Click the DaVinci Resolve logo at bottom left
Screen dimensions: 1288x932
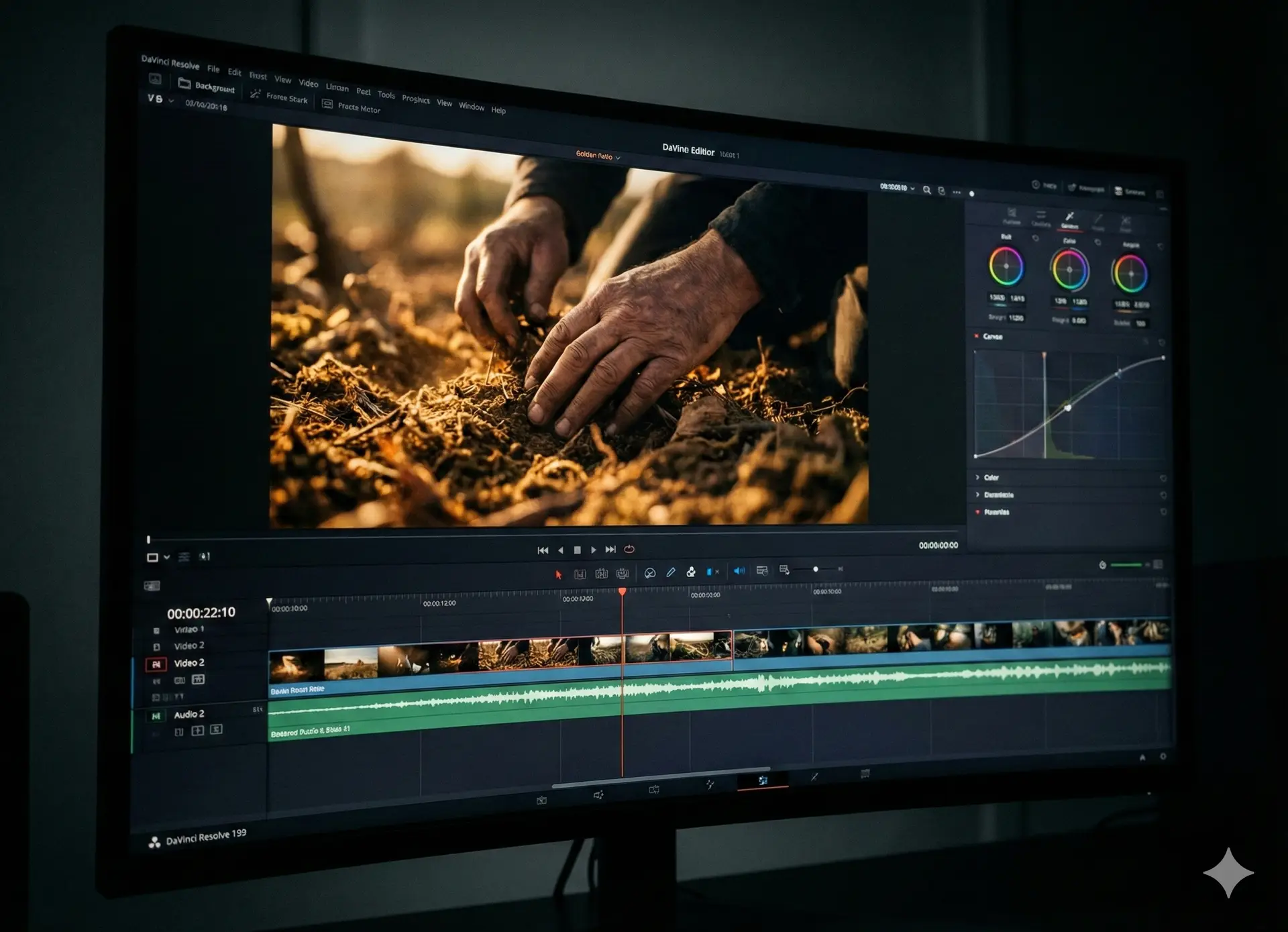(154, 843)
